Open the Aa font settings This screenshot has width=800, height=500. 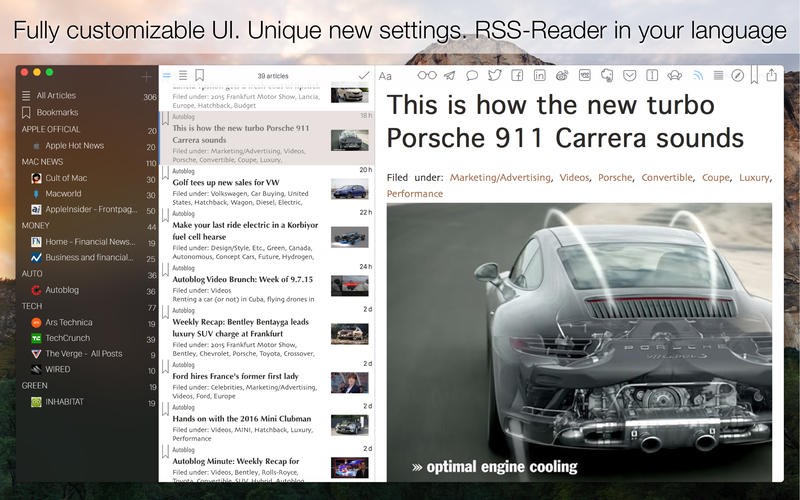coord(385,76)
